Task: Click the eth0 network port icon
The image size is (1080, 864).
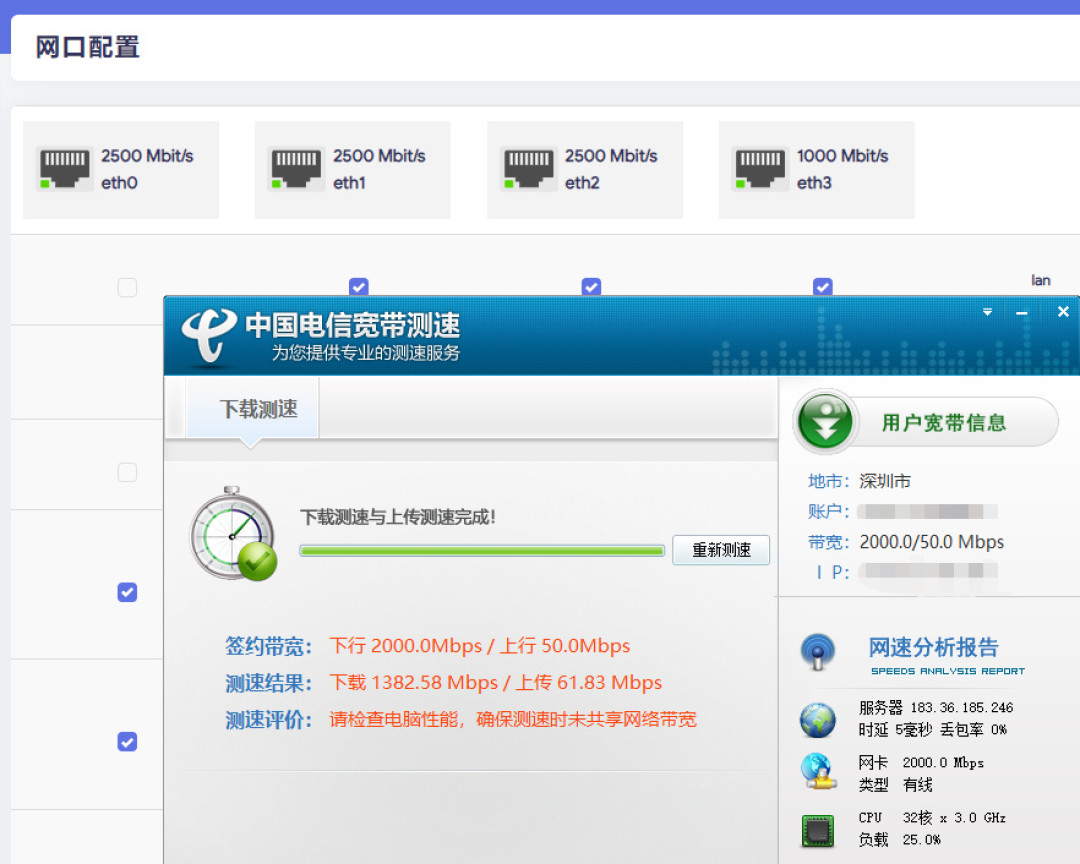Action: tap(64, 169)
